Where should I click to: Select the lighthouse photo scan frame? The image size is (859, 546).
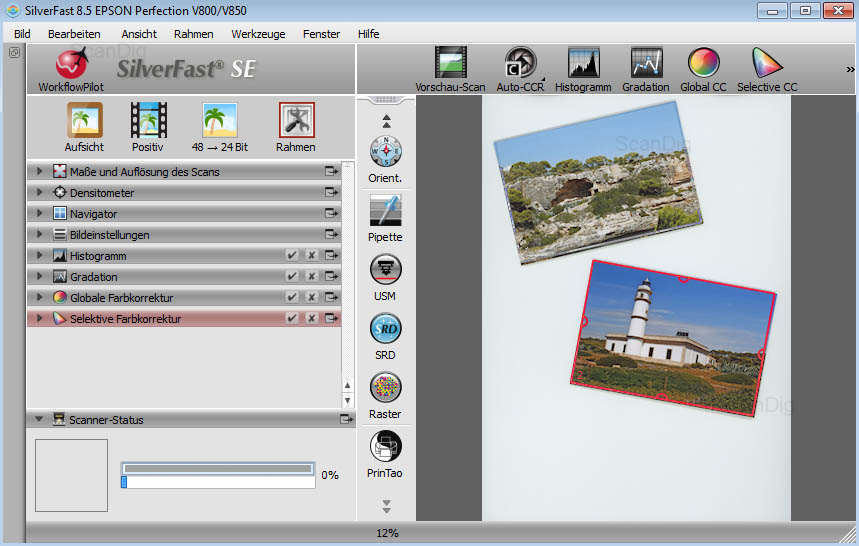pyautogui.click(x=673, y=337)
